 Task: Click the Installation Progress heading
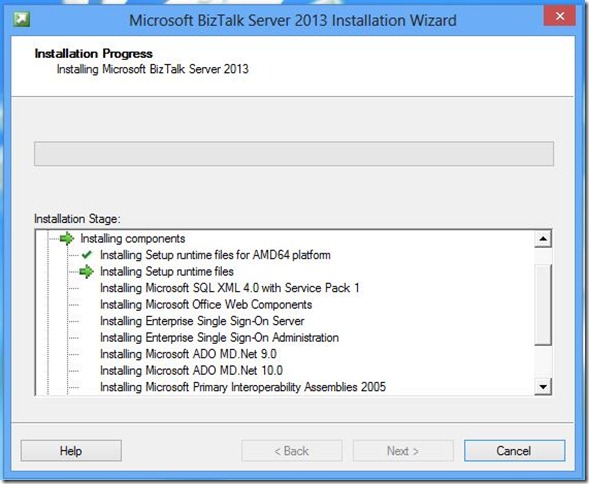tap(94, 54)
